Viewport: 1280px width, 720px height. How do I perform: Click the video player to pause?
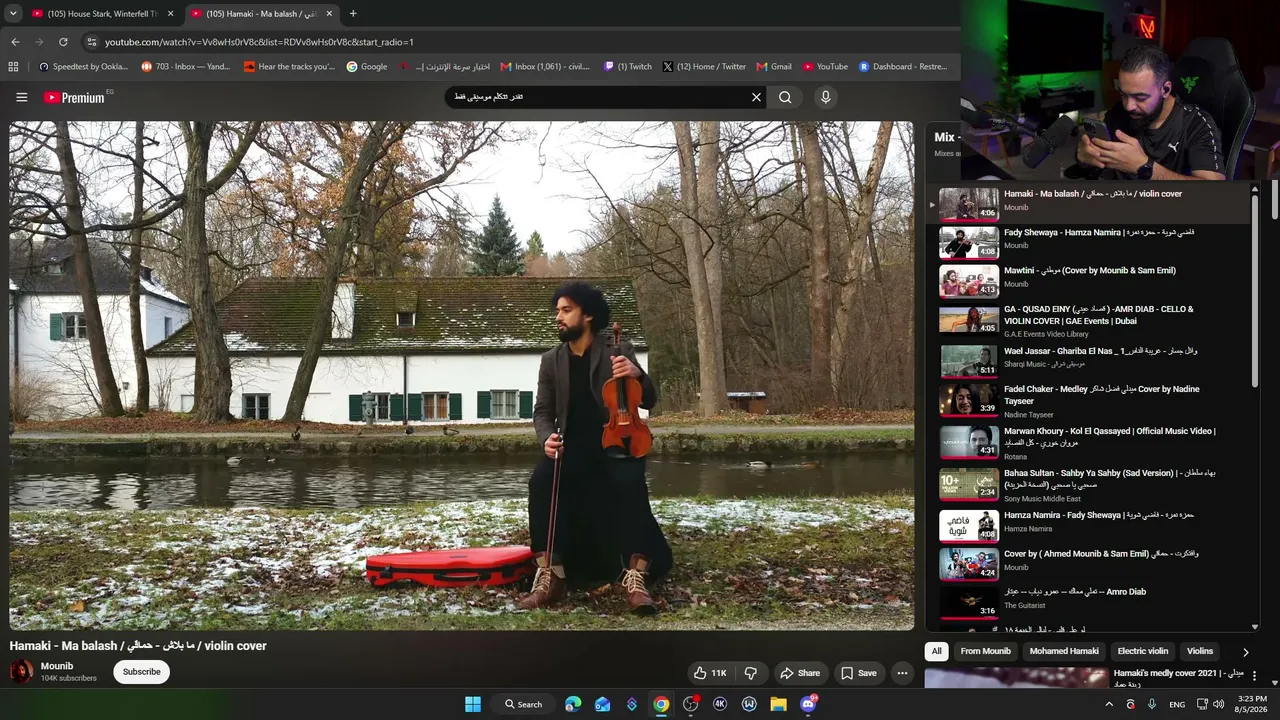click(x=461, y=376)
